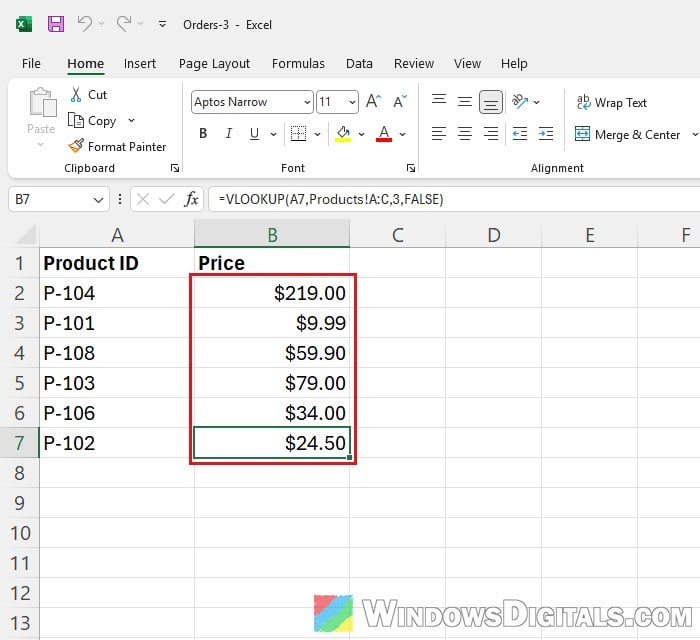
Task: Click into the VLOOKUP formula bar
Action: tap(454, 199)
